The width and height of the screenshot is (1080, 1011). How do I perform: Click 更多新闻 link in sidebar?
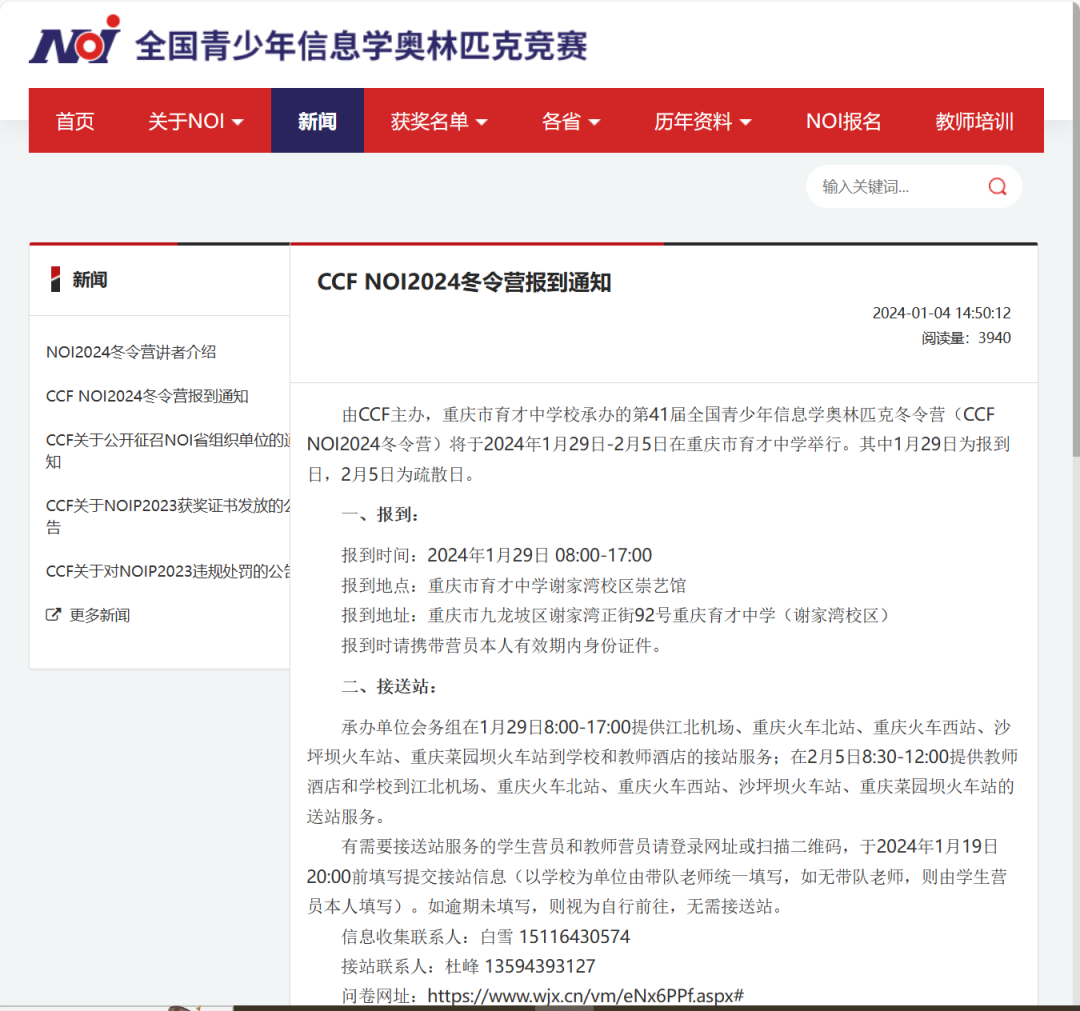point(99,615)
